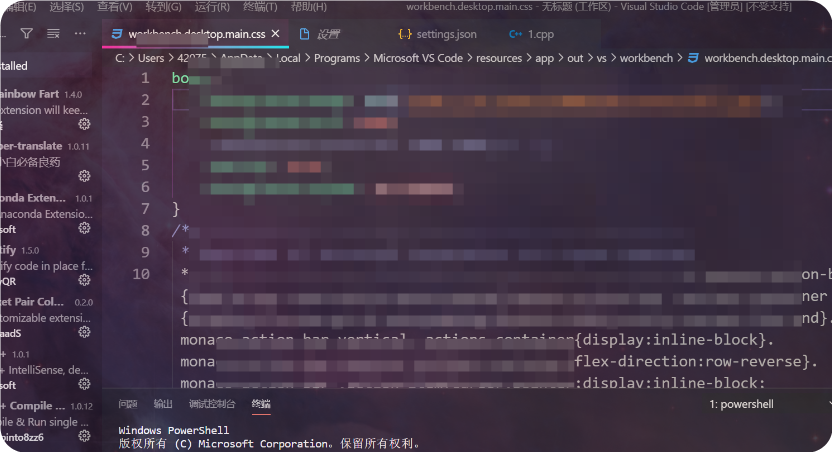The width and height of the screenshot is (832, 452).
Task: Click gear icon for the translate extension
Action: click(85, 161)
